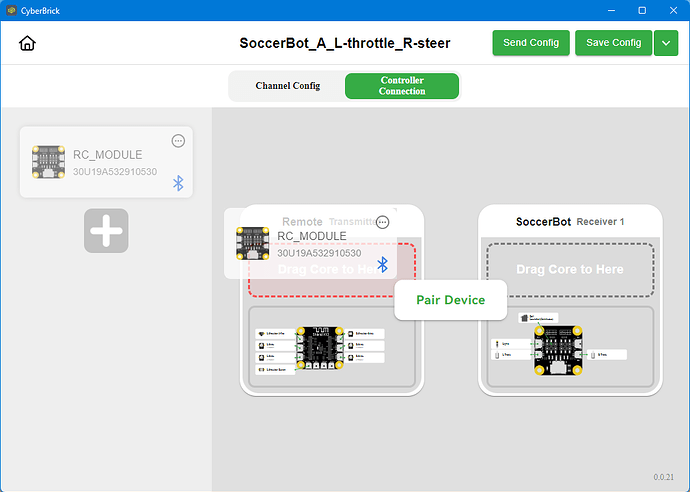Click the SoccerBot Drag Core to Here slot
Image resolution: width=690 pixels, height=492 pixels.
click(x=570, y=270)
